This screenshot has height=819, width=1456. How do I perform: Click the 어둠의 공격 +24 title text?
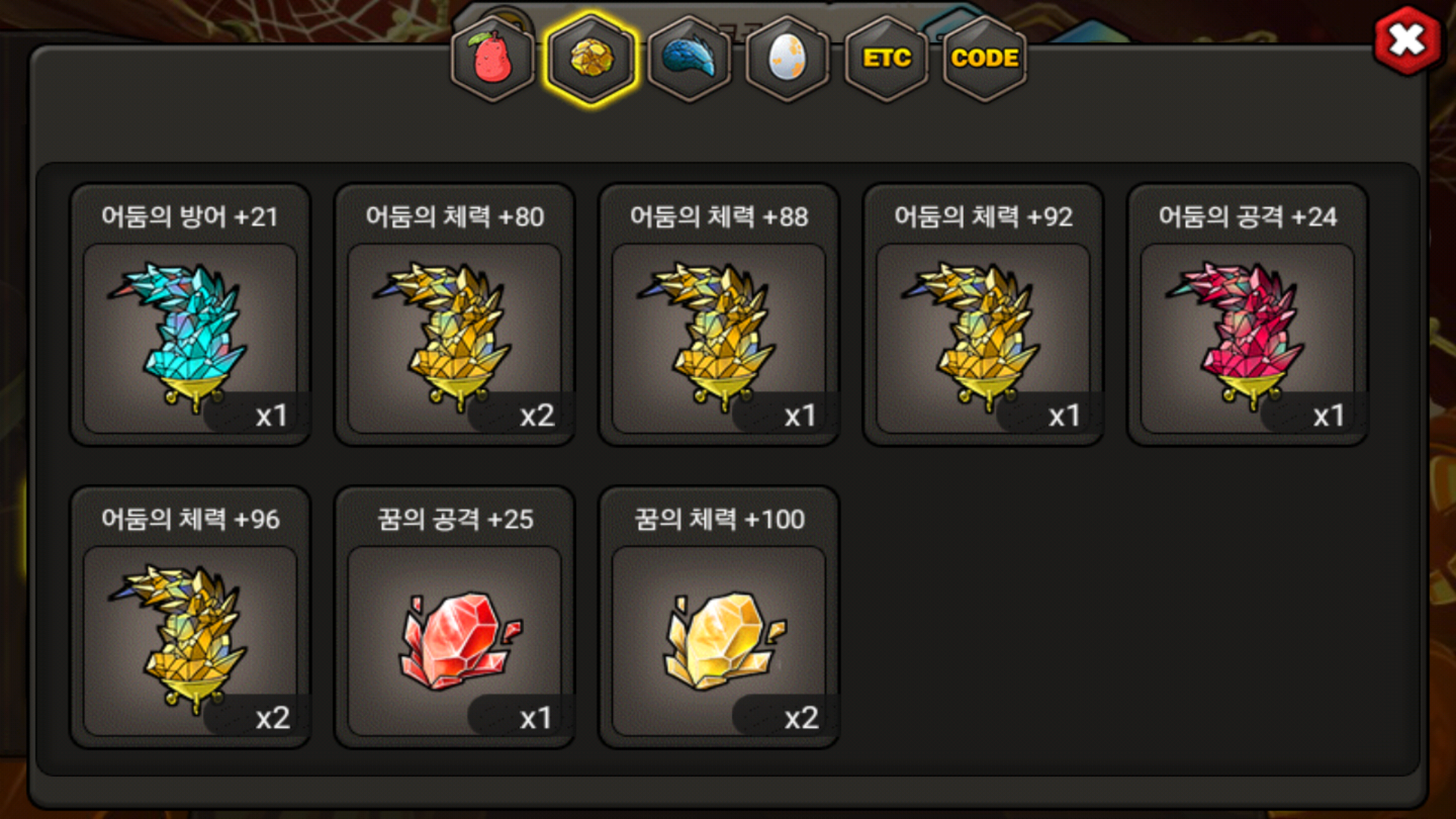click(x=1247, y=217)
